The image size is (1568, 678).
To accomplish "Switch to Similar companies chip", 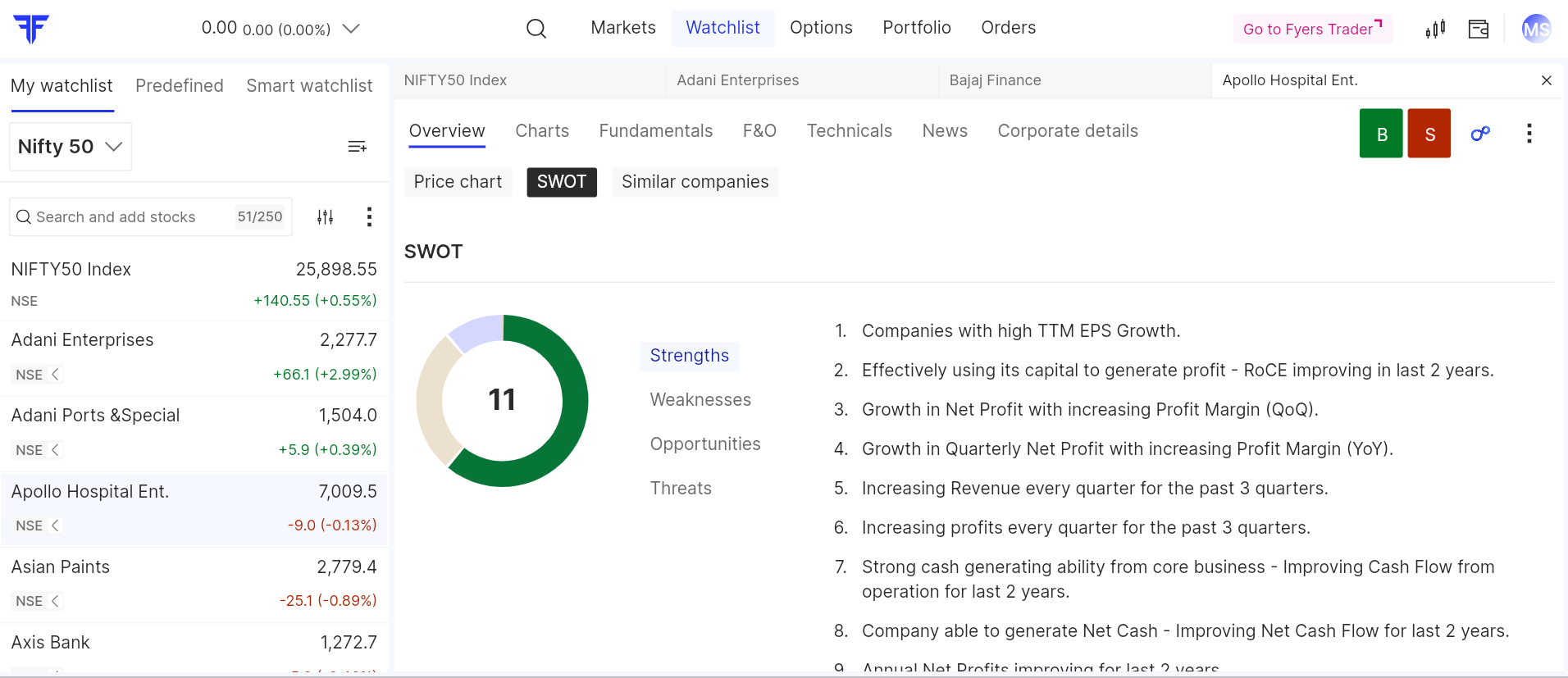I will point(695,182).
